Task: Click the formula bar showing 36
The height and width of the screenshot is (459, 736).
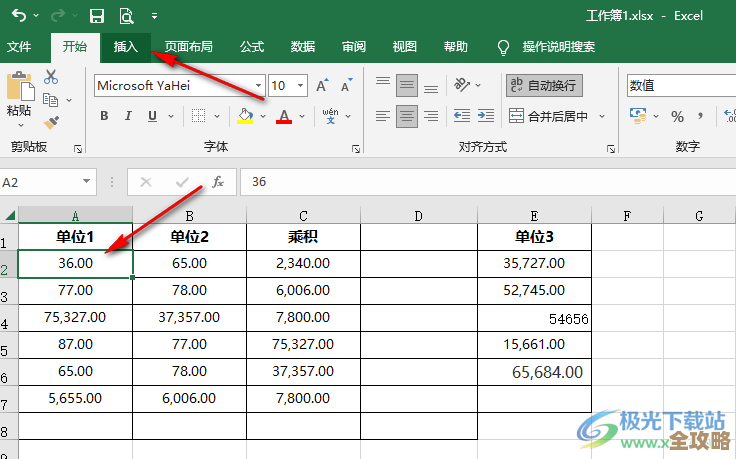Action: pyautogui.click(x=488, y=182)
